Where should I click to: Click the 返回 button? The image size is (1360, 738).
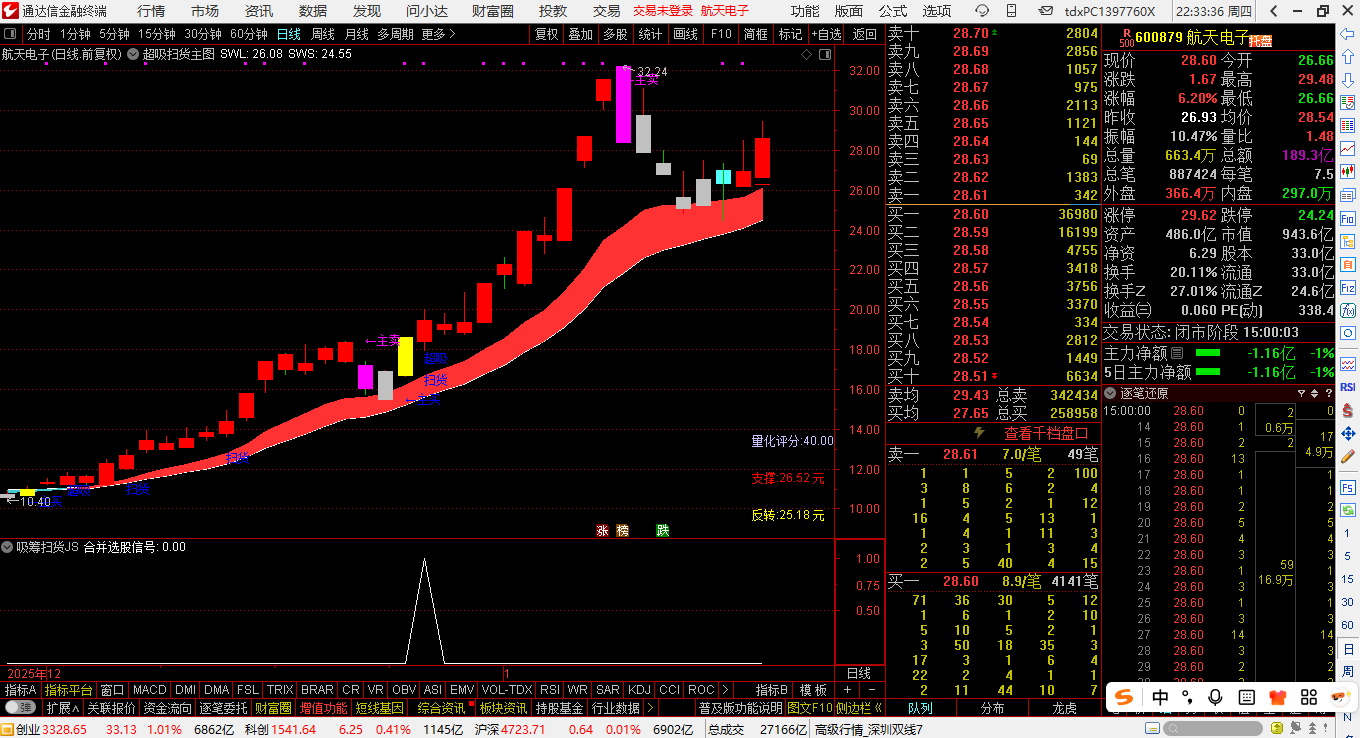point(864,33)
